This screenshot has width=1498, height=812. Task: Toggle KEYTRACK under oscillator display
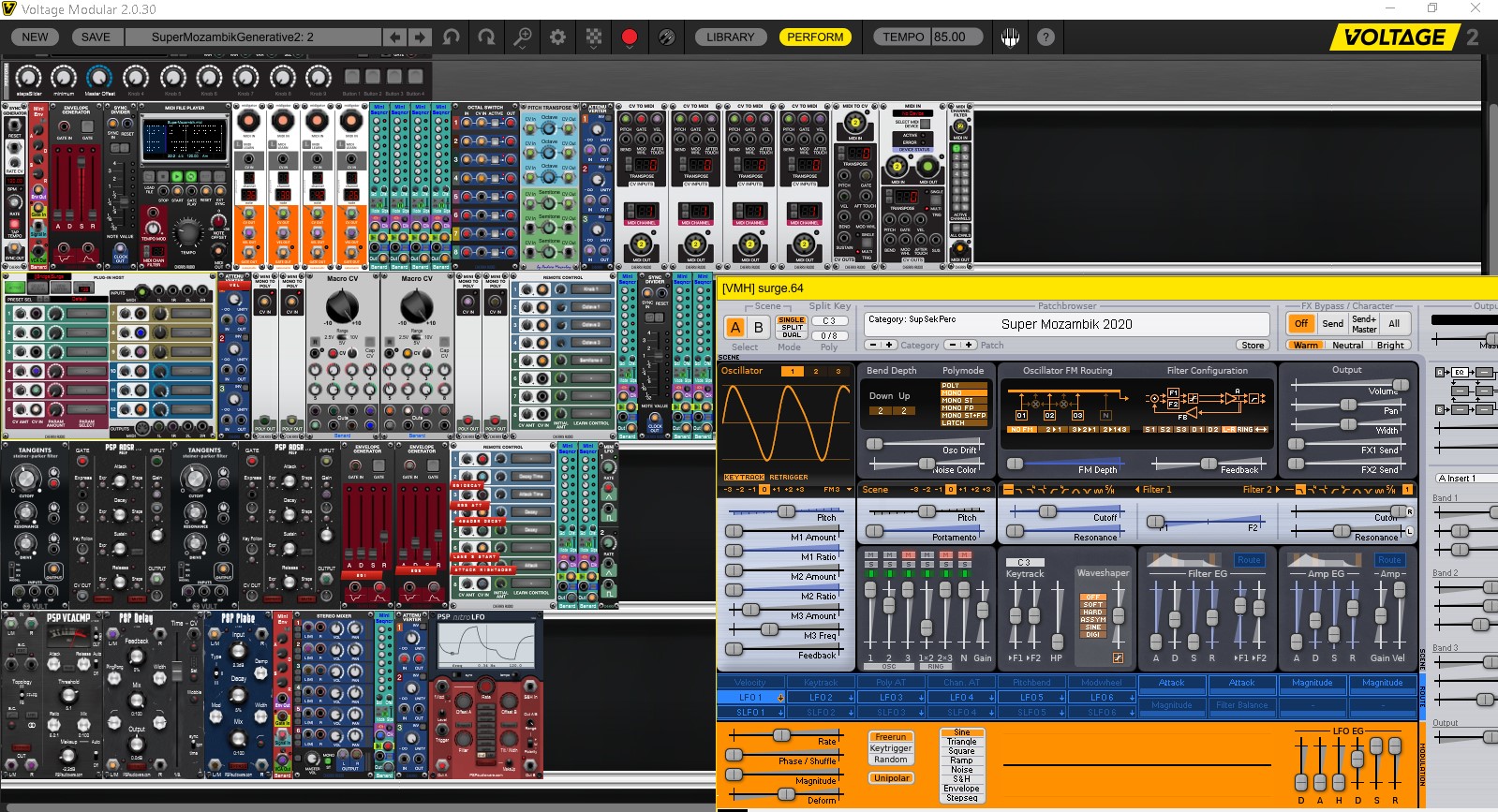744,477
